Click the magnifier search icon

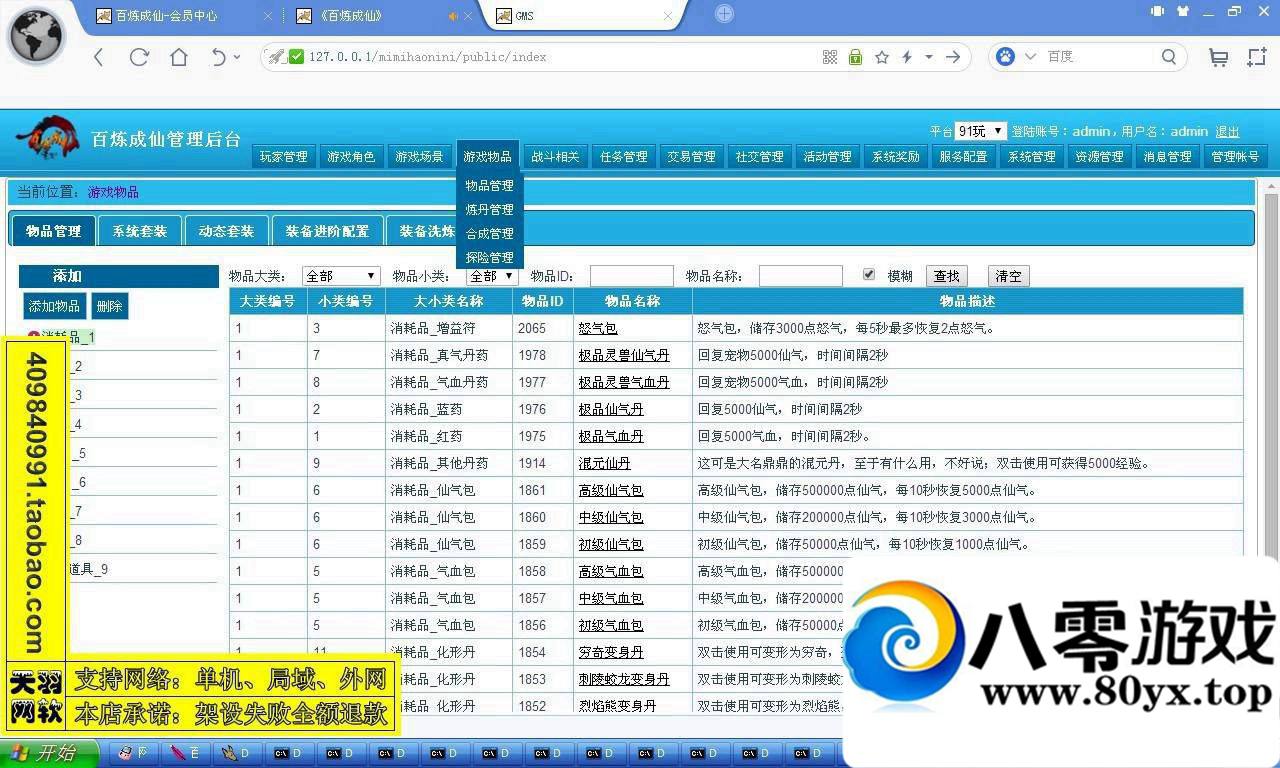click(x=1169, y=57)
